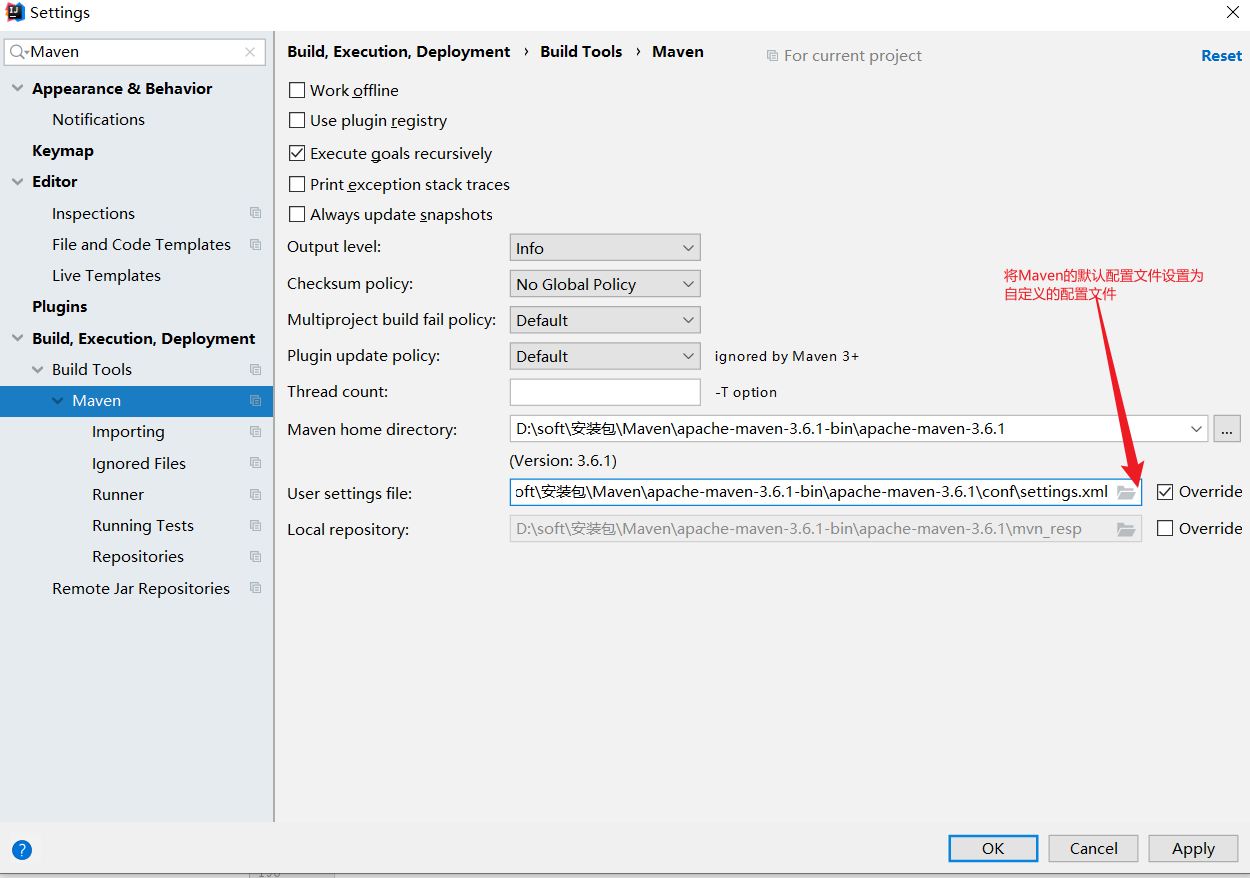Open the Output level dropdown
1250x878 pixels.
[x=605, y=248]
